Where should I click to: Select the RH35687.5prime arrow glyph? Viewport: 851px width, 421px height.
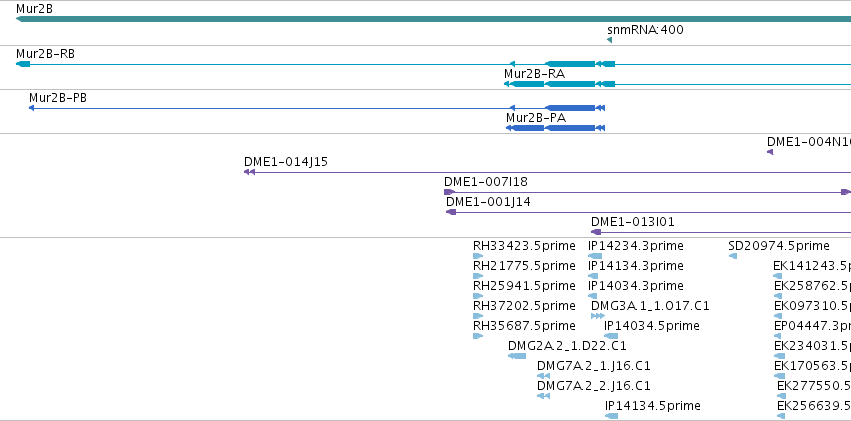tap(478, 336)
